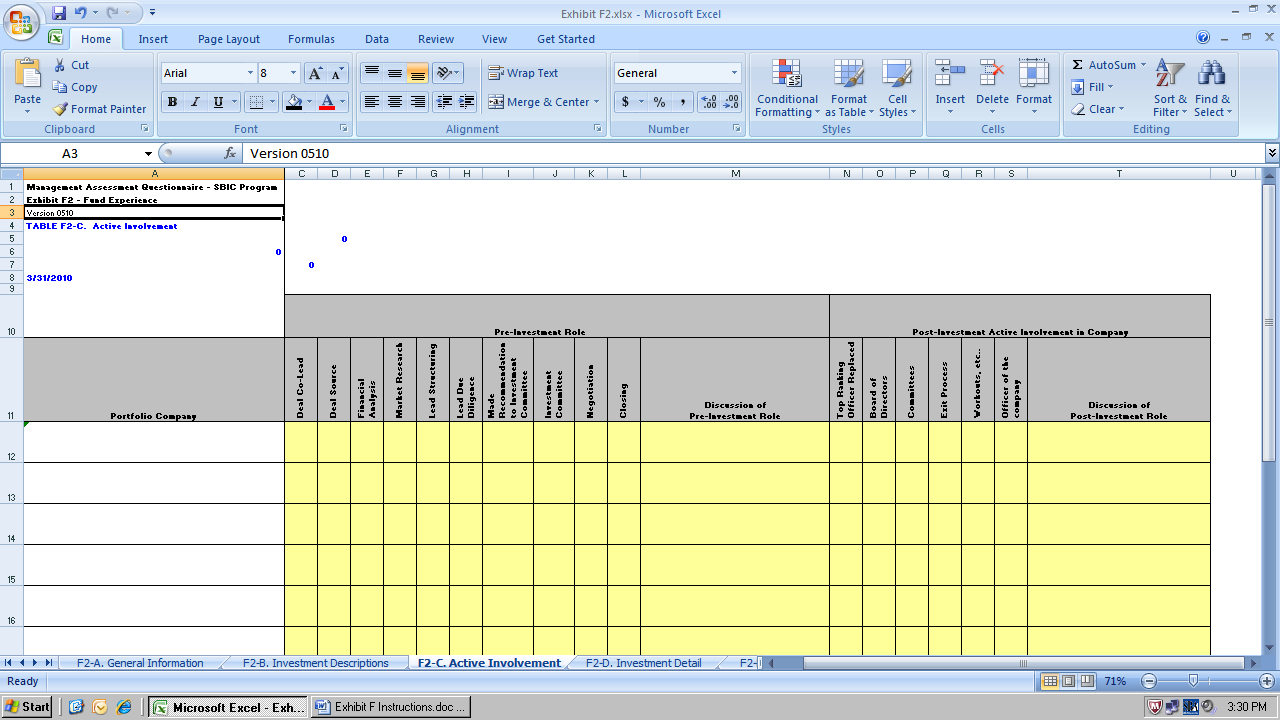
Task: Click the Find & Select binoculars icon
Action: click(1212, 76)
